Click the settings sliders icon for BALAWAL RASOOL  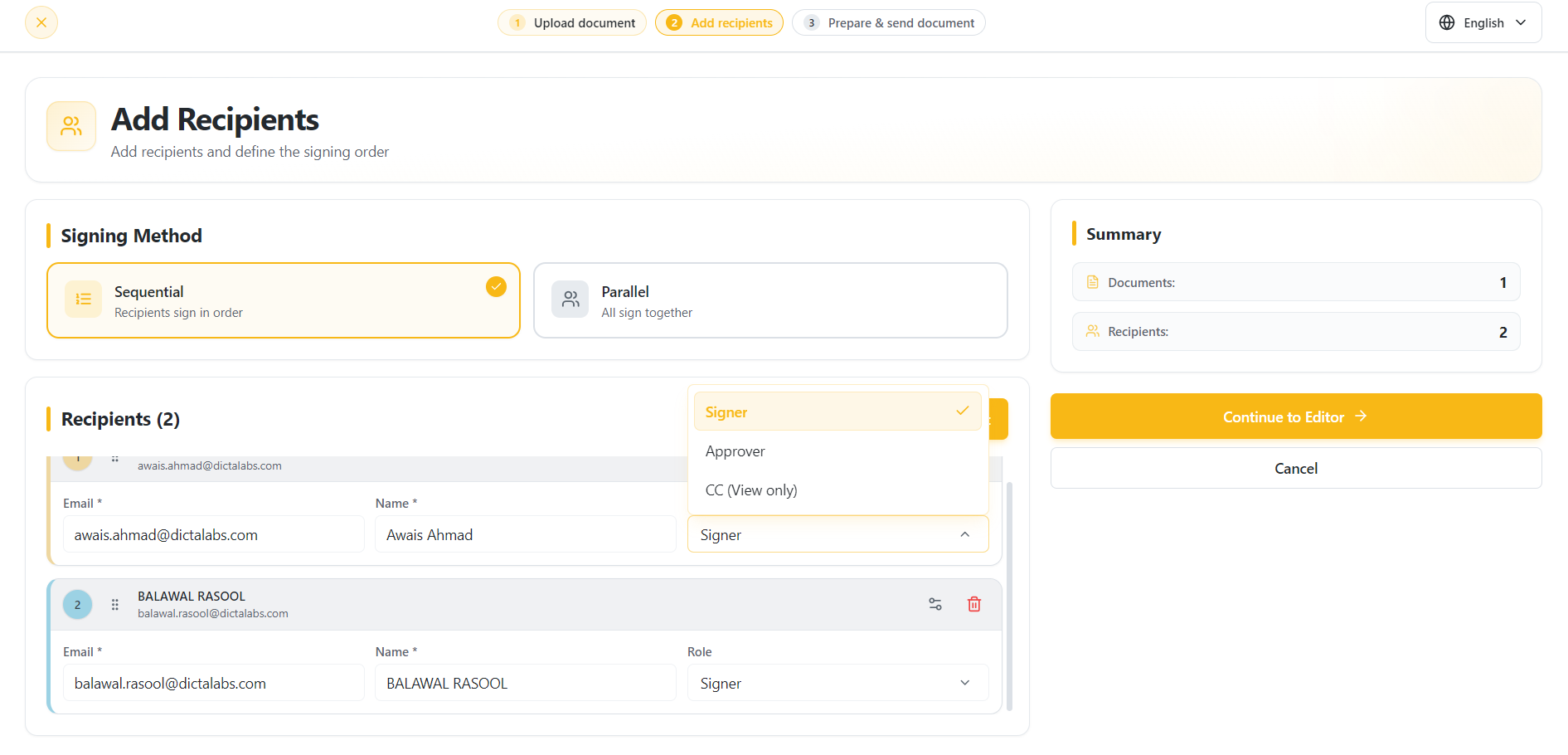pos(935,604)
